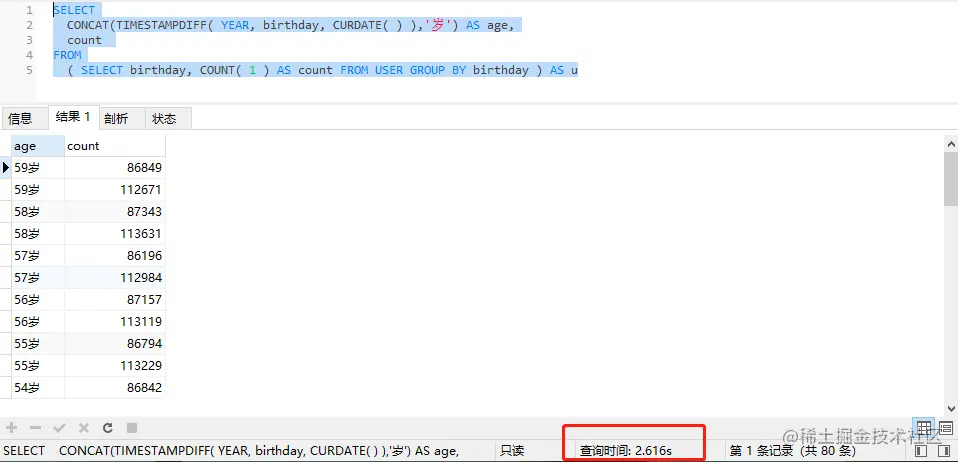958x462 pixels.
Task: Click the 58岁 cell beside 87343
Action: (38, 211)
